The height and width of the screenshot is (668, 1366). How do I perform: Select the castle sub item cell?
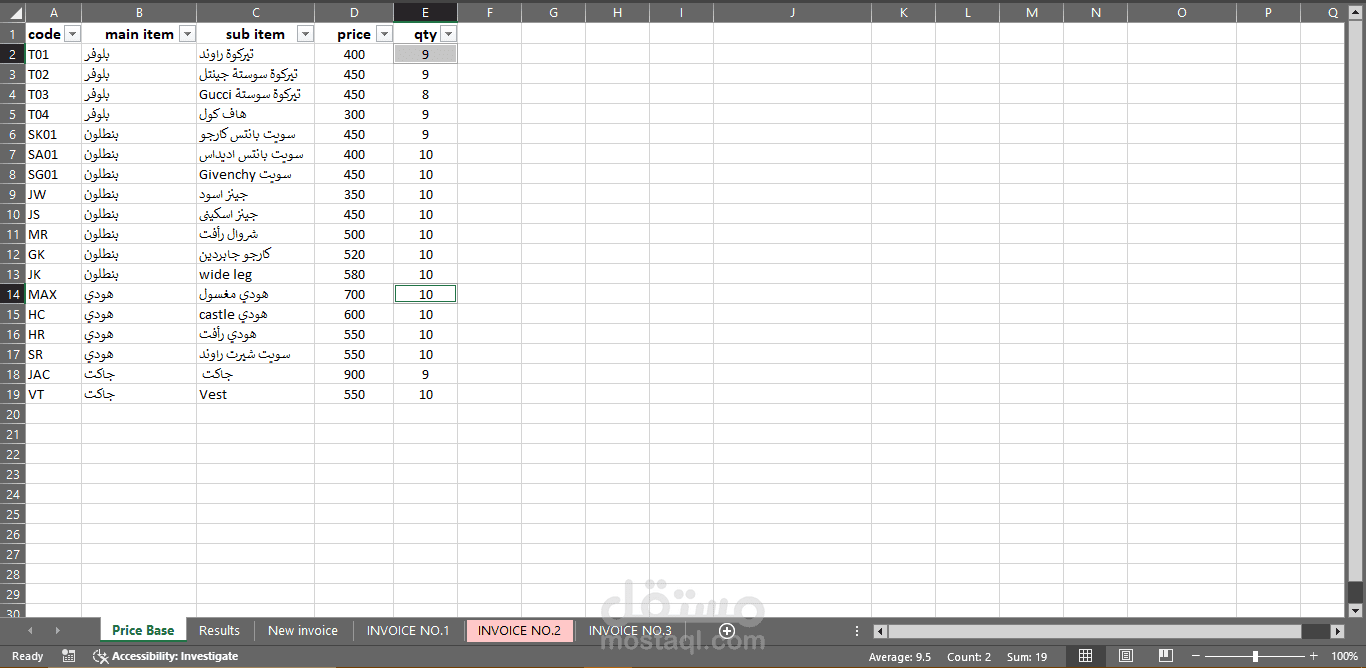pos(255,314)
